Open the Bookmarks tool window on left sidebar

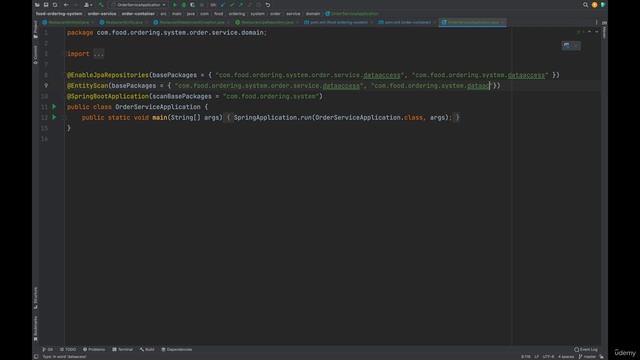pyautogui.click(x=36, y=329)
